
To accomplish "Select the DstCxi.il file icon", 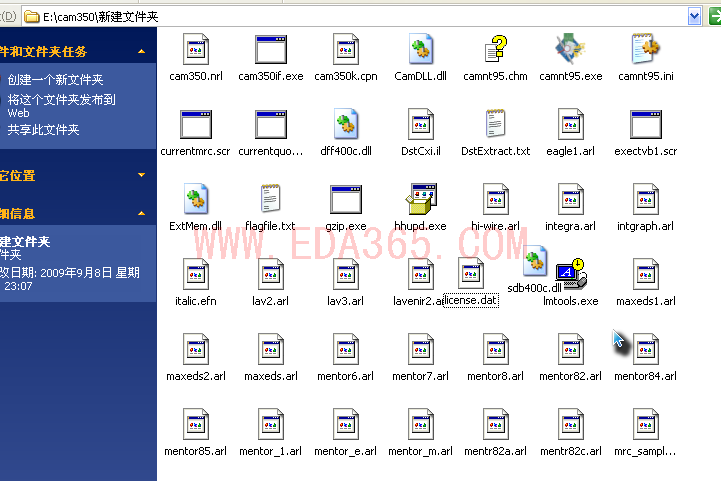I will click(421, 124).
